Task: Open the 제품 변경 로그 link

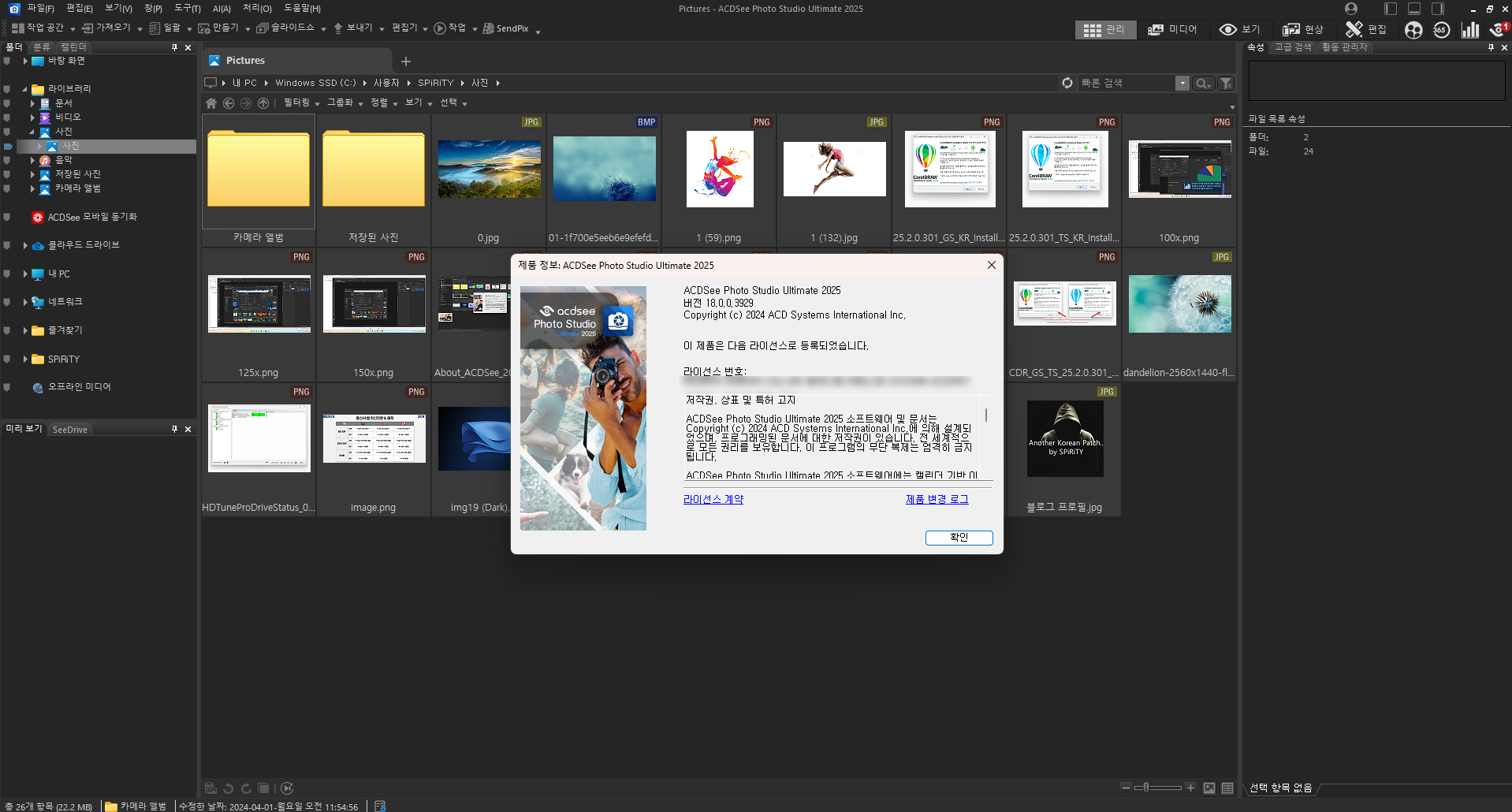Action: pos(937,500)
